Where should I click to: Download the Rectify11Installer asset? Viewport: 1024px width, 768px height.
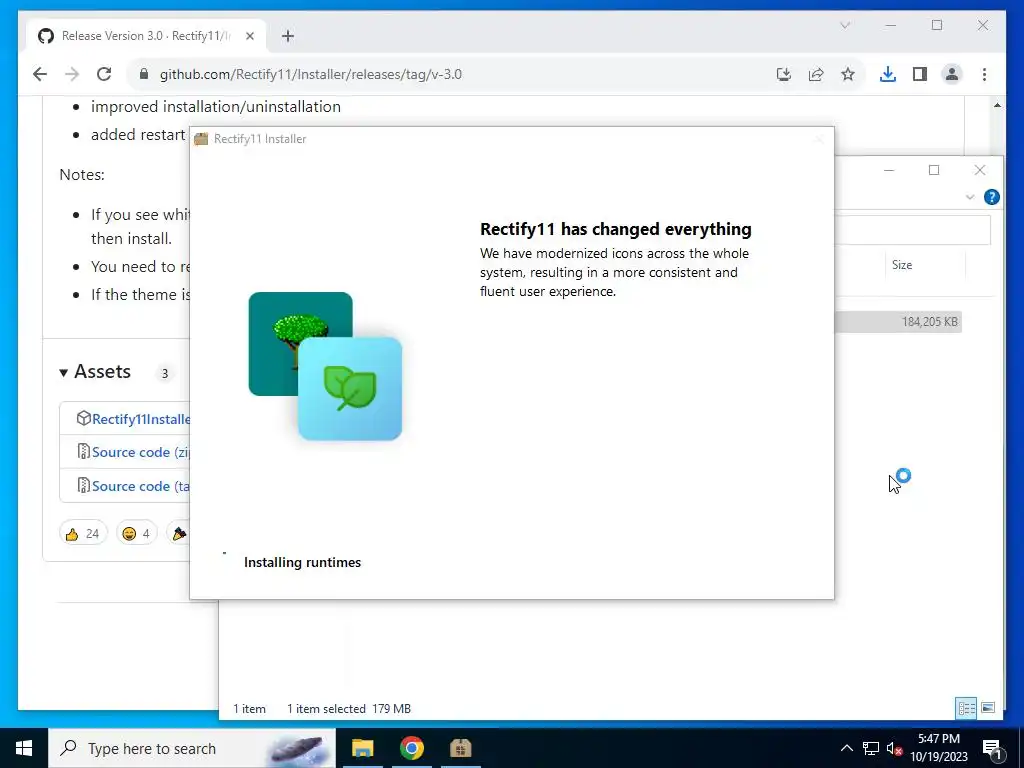[x=141, y=419]
